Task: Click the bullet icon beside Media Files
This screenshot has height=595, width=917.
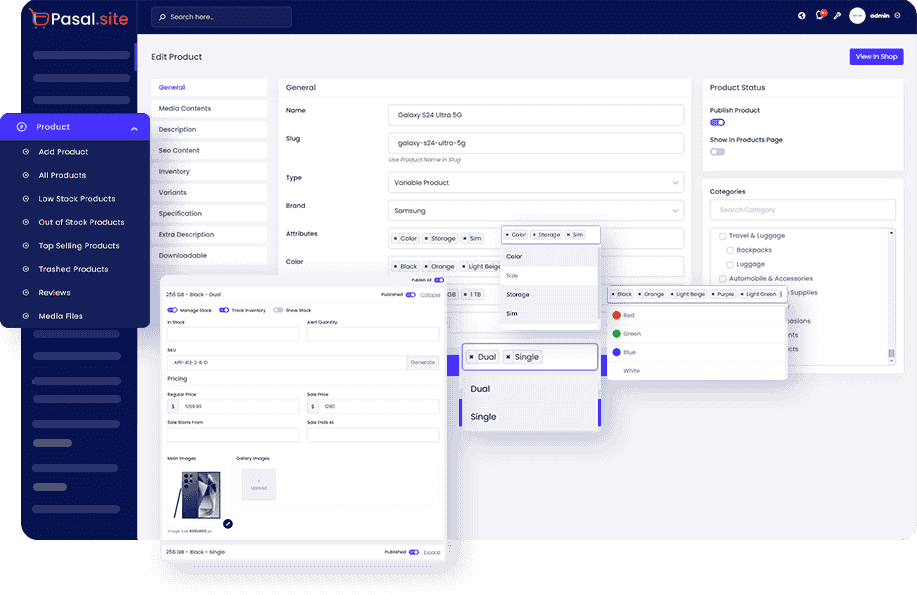Action: pos(26,316)
